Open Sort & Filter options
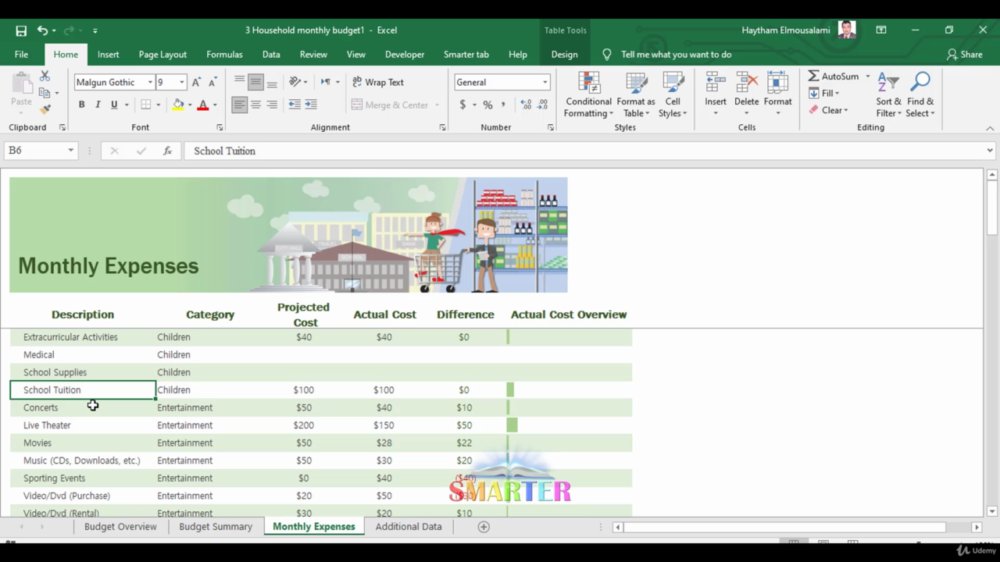This screenshot has height=562, width=1000. point(888,94)
